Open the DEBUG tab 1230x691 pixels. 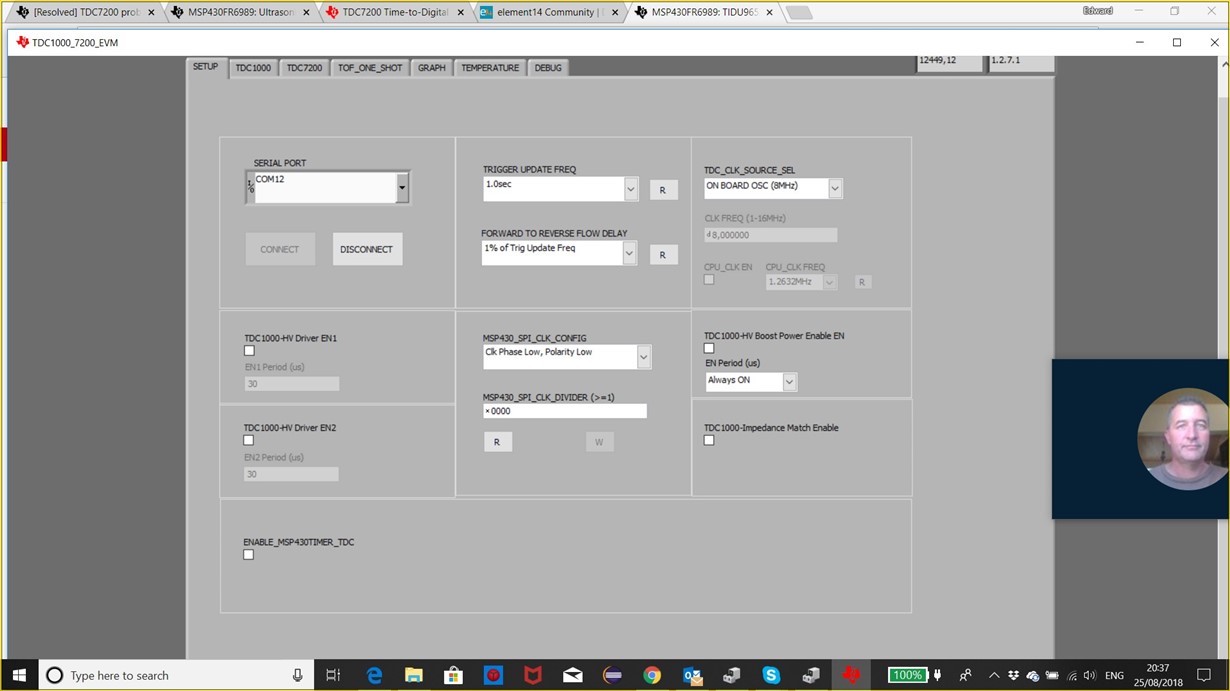(548, 68)
